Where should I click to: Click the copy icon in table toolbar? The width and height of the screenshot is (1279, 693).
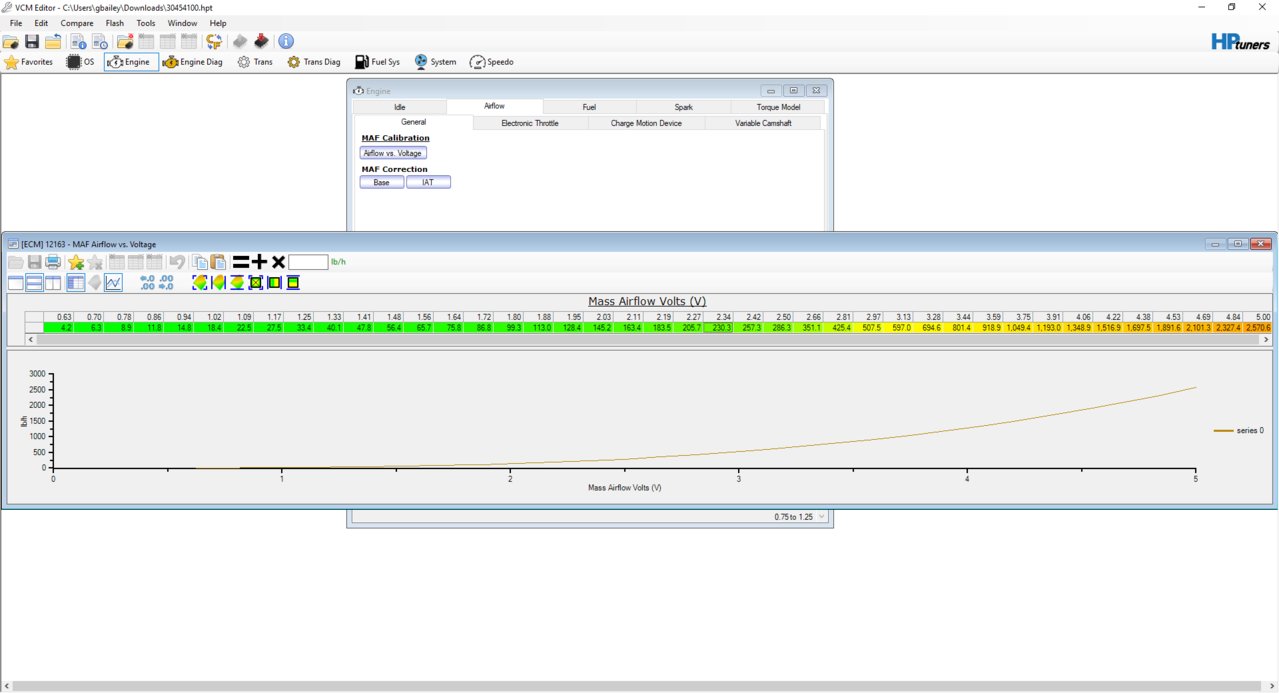(199, 262)
